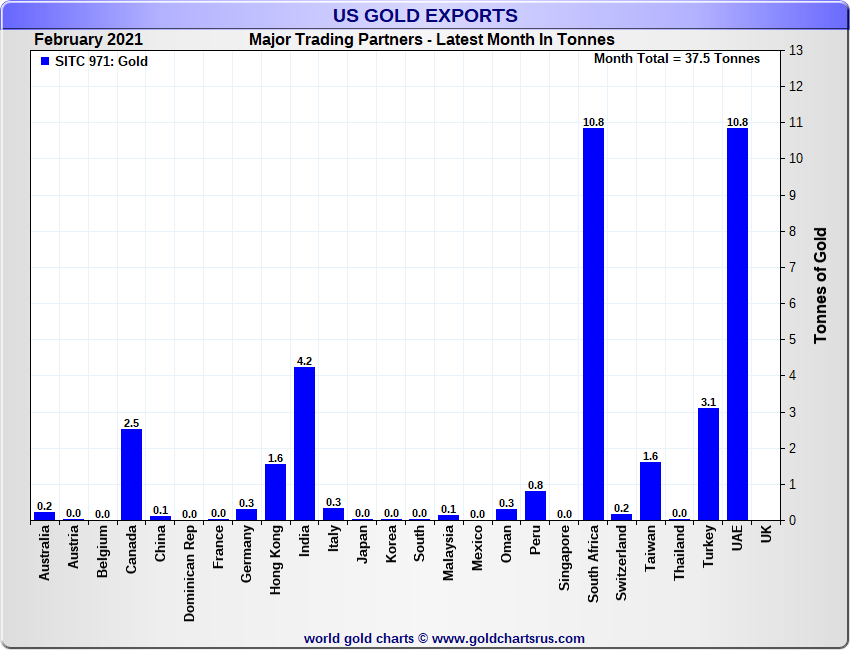850x650 pixels.
Task: Click the Korea axis label
Action: [391, 544]
